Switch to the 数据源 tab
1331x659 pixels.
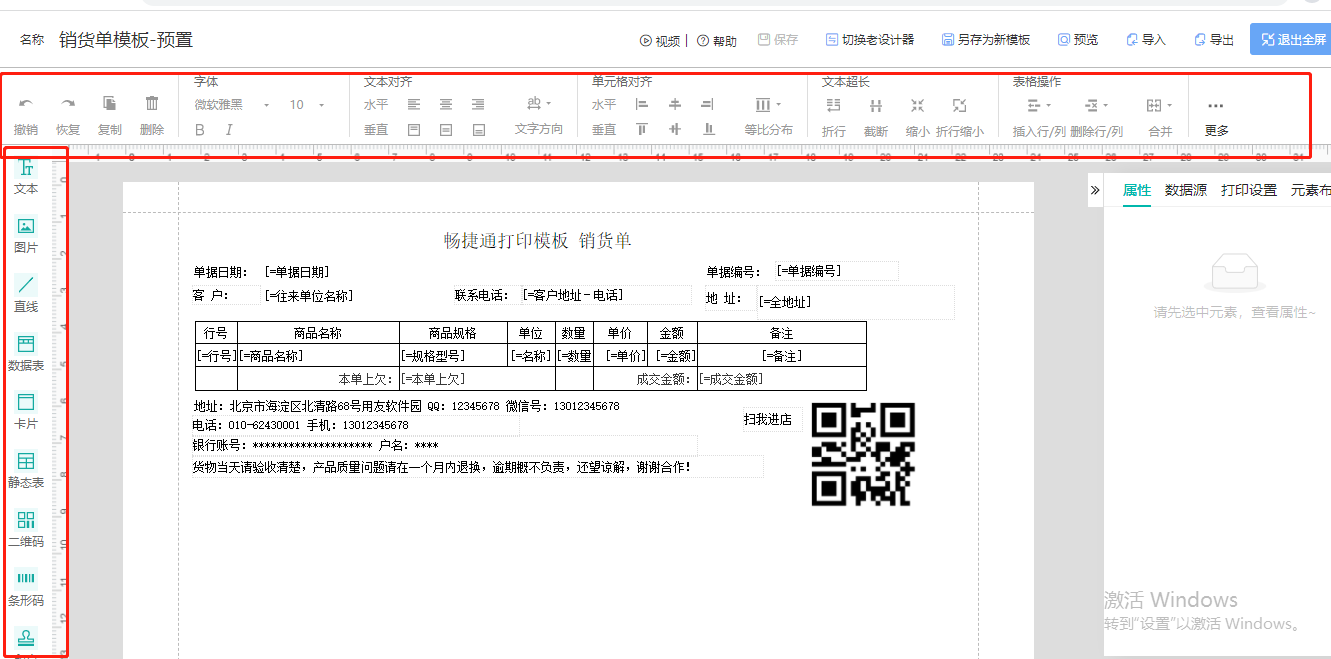pos(1185,189)
